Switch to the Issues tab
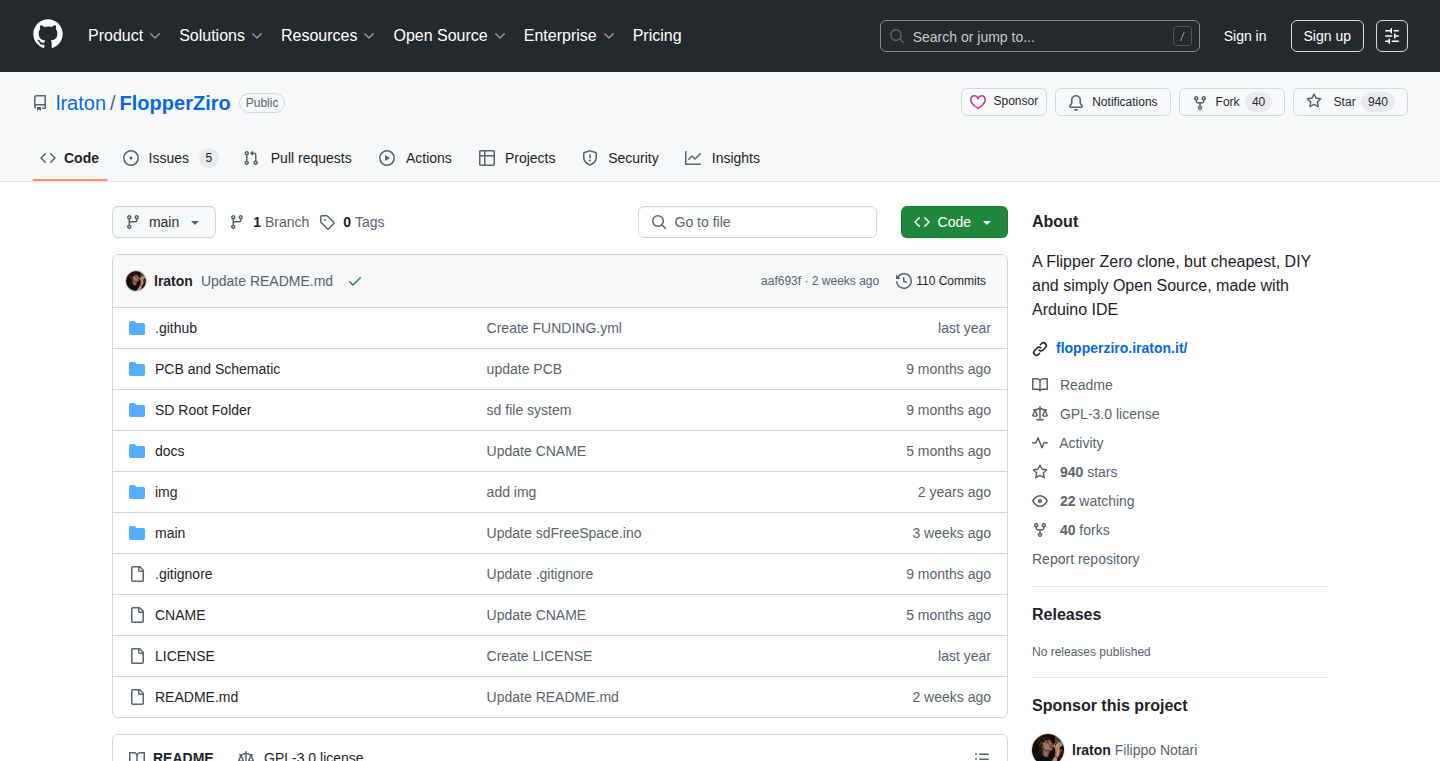The image size is (1440, 761). tap(170, 158)
